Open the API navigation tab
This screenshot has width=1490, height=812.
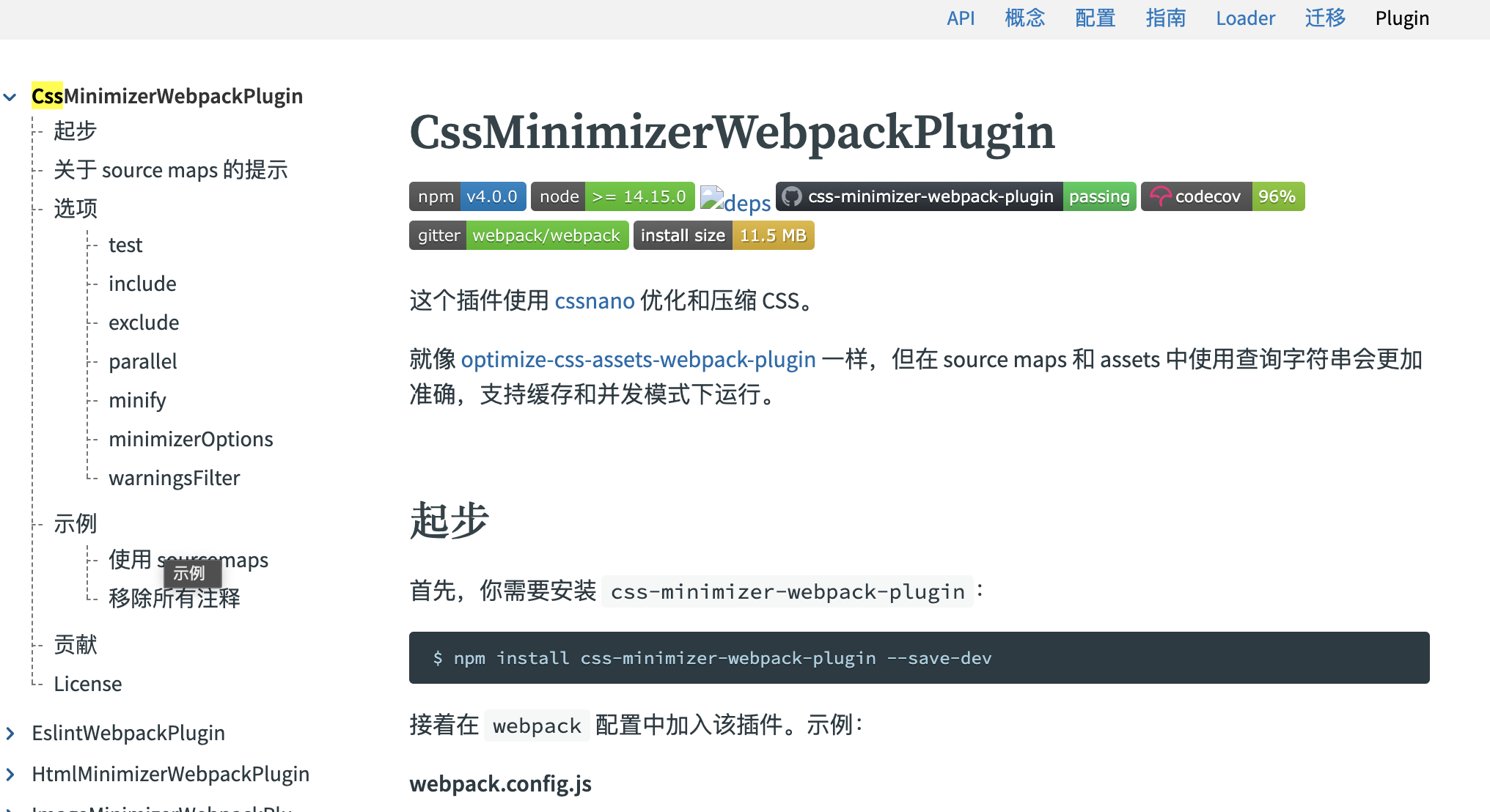pos(960,18)
